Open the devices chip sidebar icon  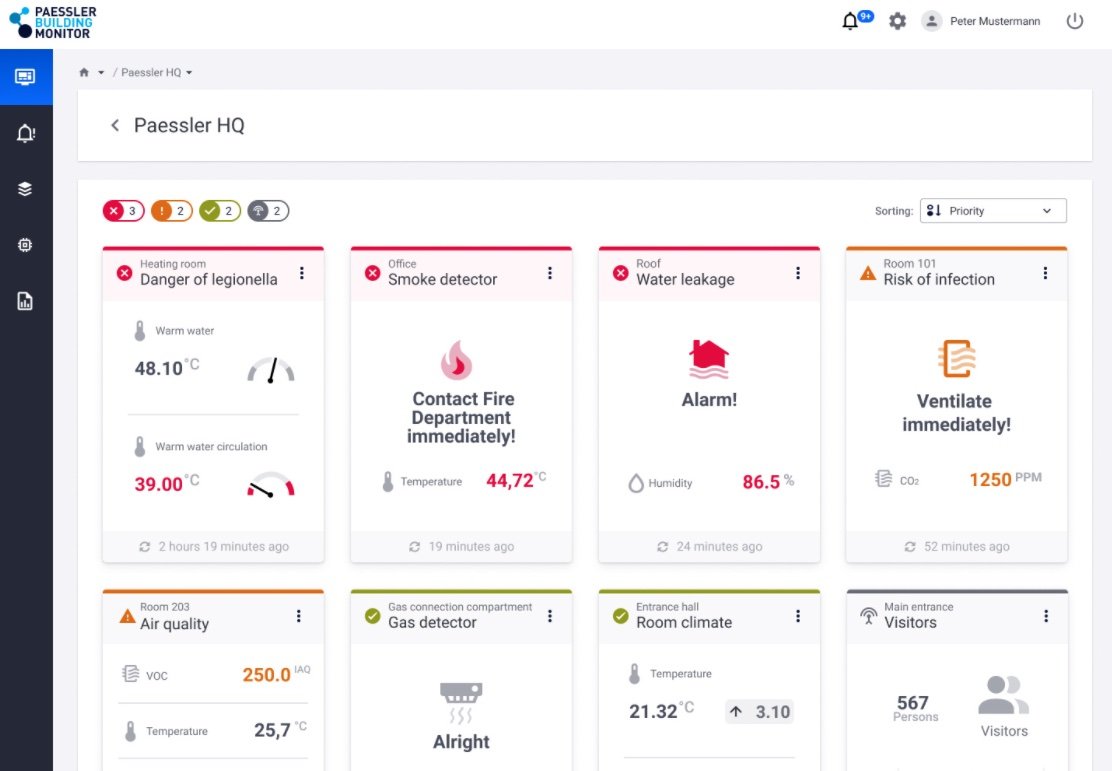[26, 245]
